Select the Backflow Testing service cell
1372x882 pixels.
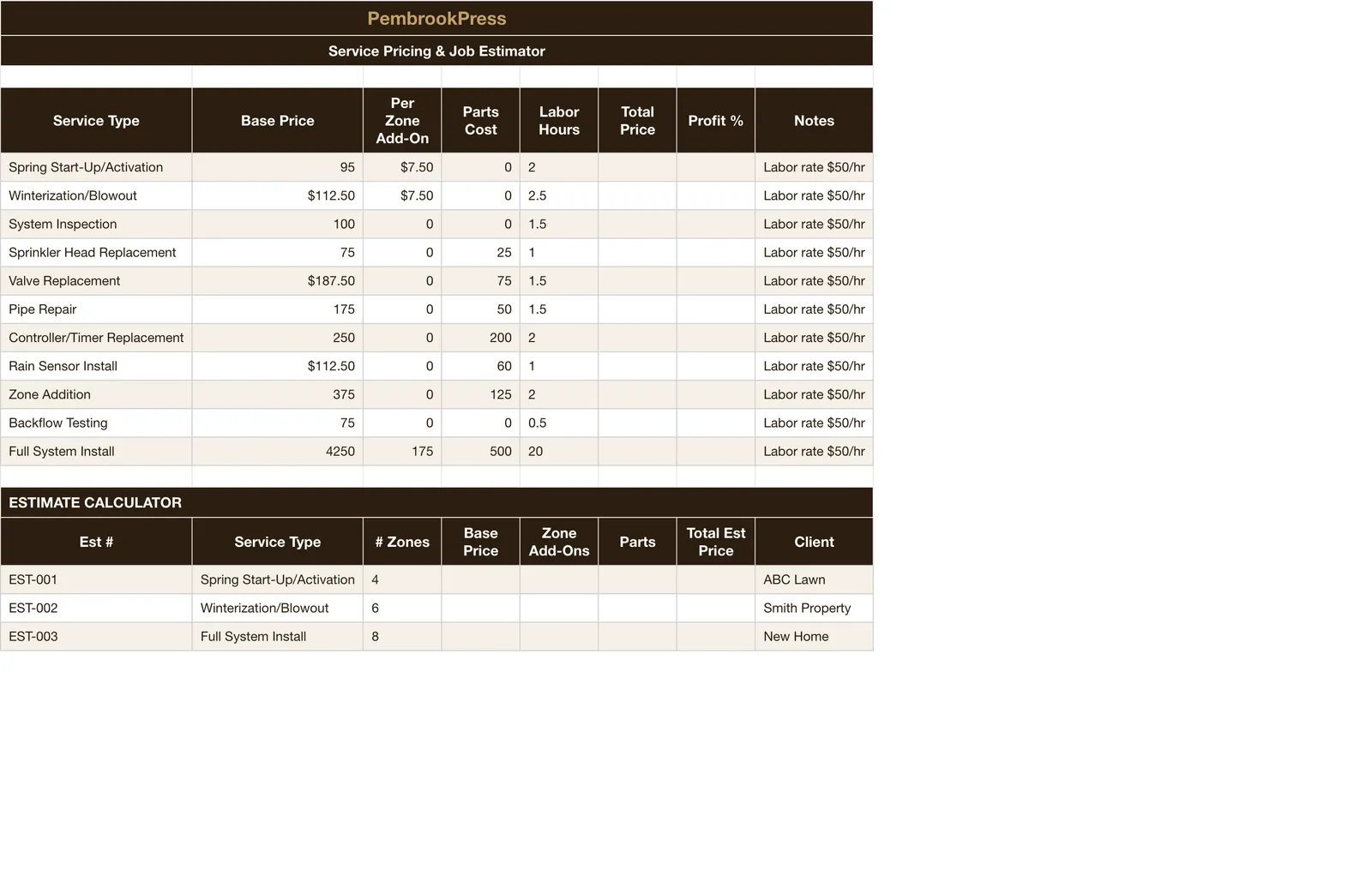96,423
